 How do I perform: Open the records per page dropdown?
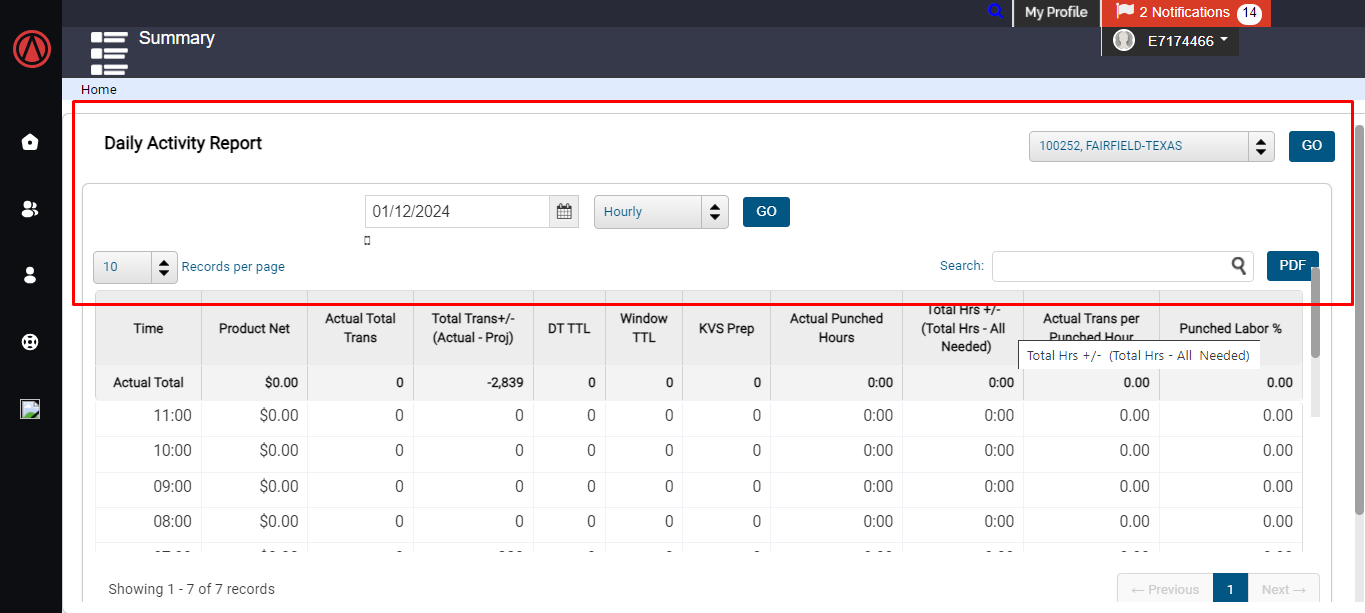135,267
